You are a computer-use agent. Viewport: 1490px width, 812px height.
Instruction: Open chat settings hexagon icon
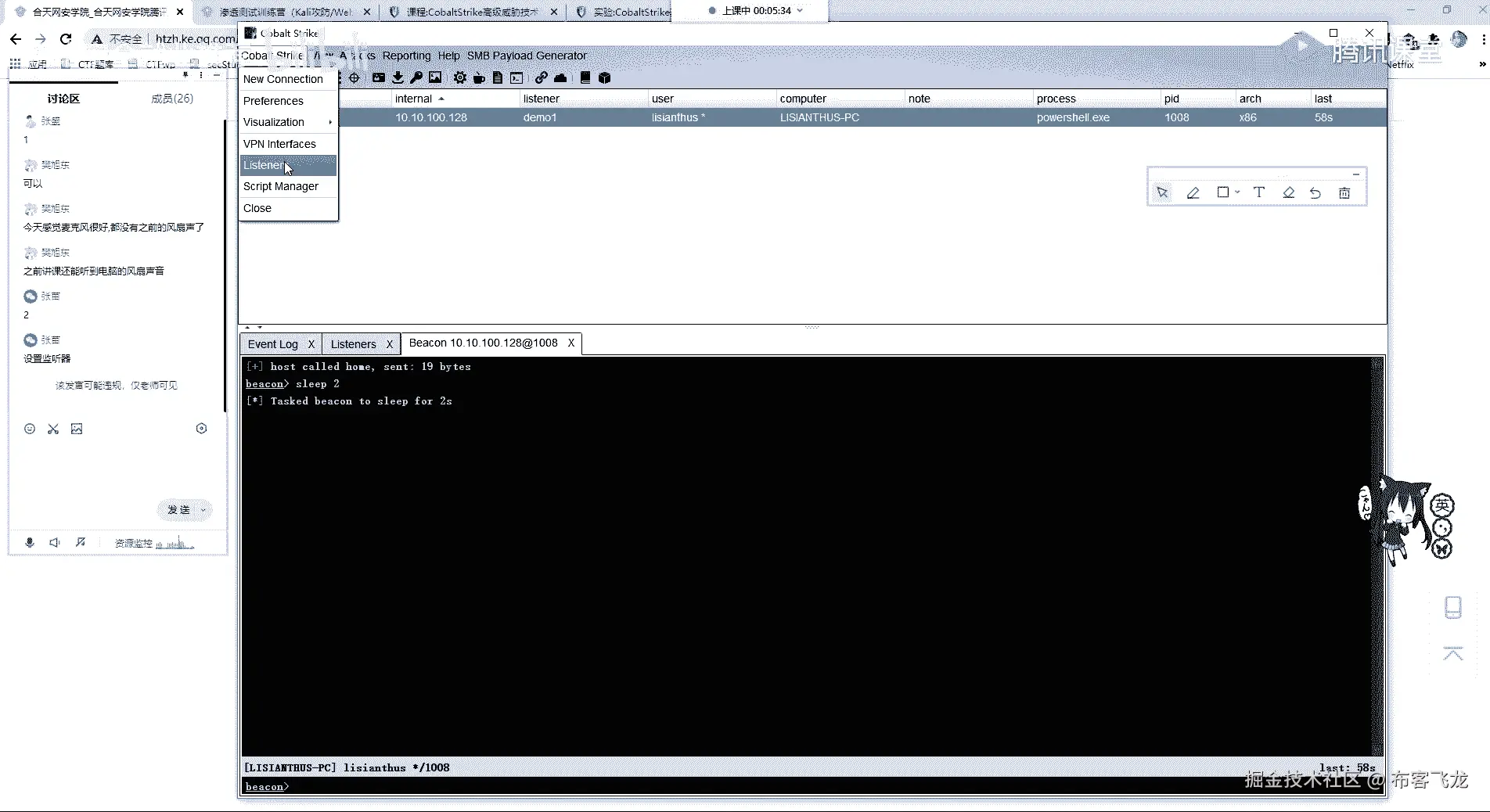[201, 429]
